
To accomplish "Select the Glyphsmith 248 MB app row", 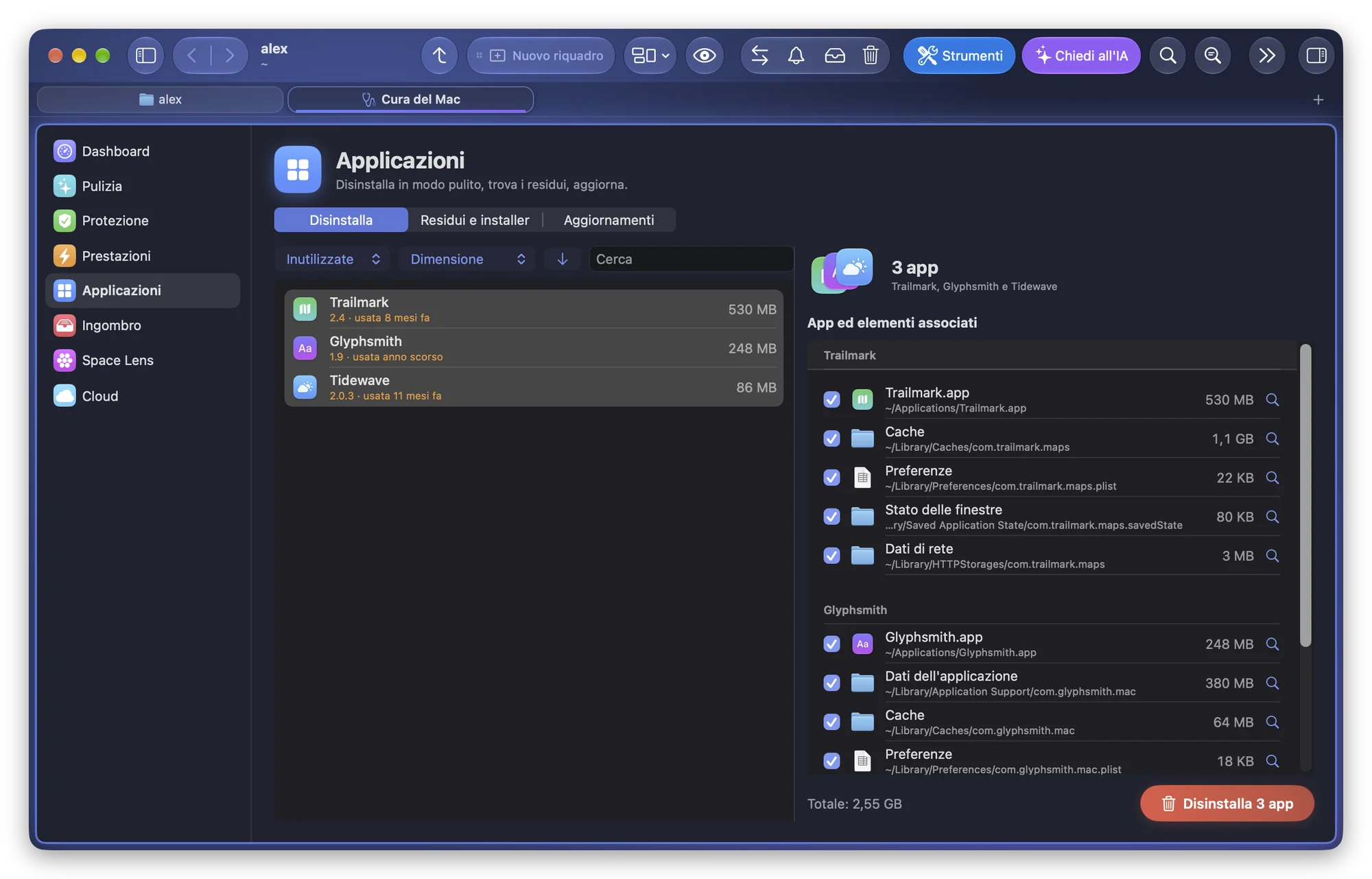I will [x=534, y=348].
